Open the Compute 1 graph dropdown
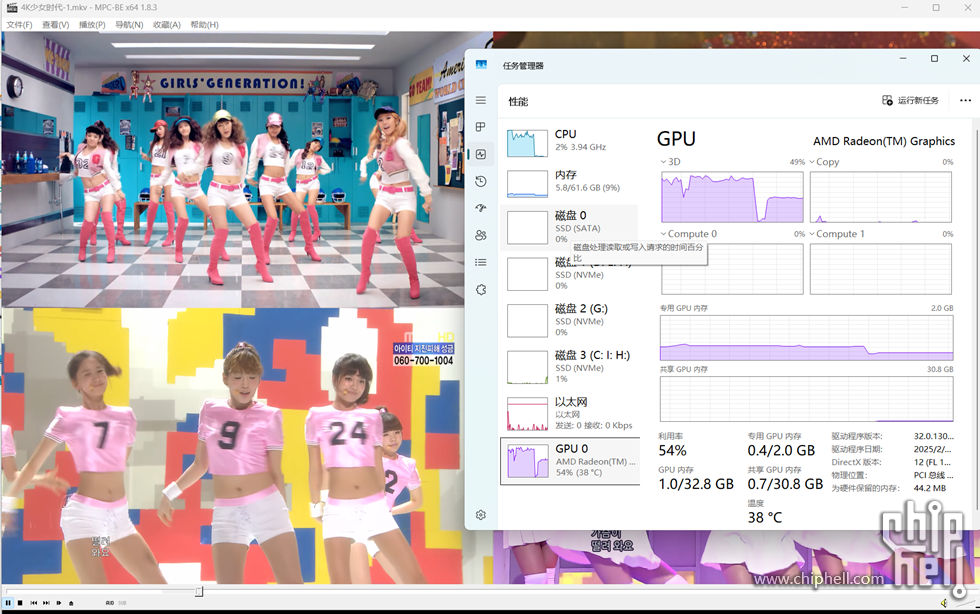The height and width of the screenshot is (614, 980). click(x=837, y=234)
